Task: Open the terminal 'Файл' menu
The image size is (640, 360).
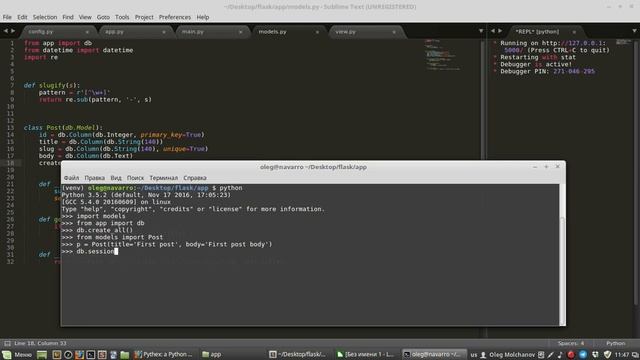Action: pos(71,178)
